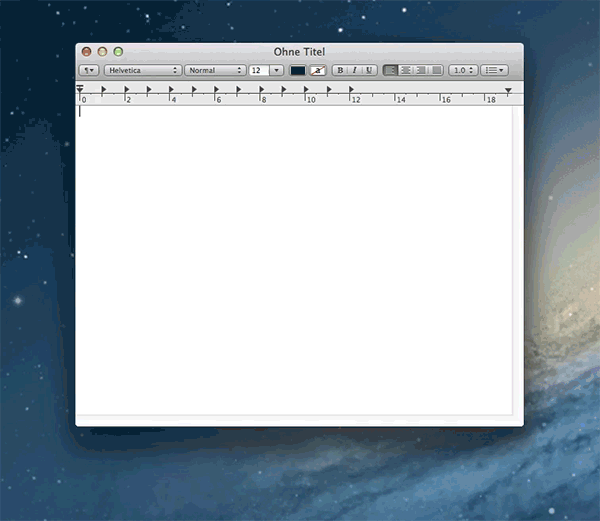
Task: Minimize the Ohne Titel window
Action: click(102, 51)
